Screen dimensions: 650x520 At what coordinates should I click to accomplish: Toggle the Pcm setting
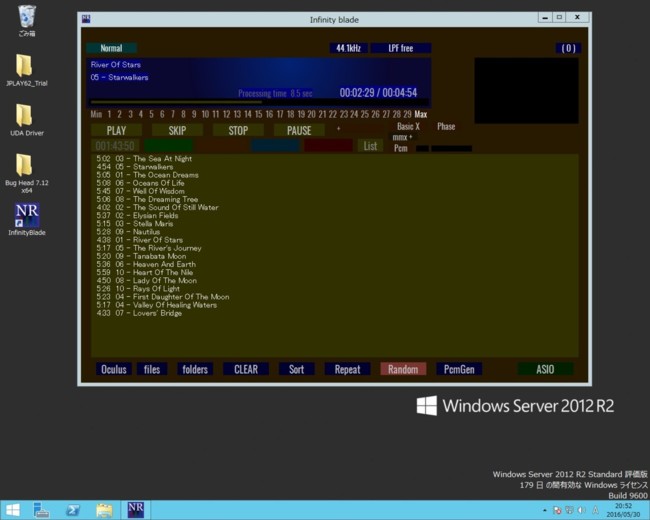400,148
